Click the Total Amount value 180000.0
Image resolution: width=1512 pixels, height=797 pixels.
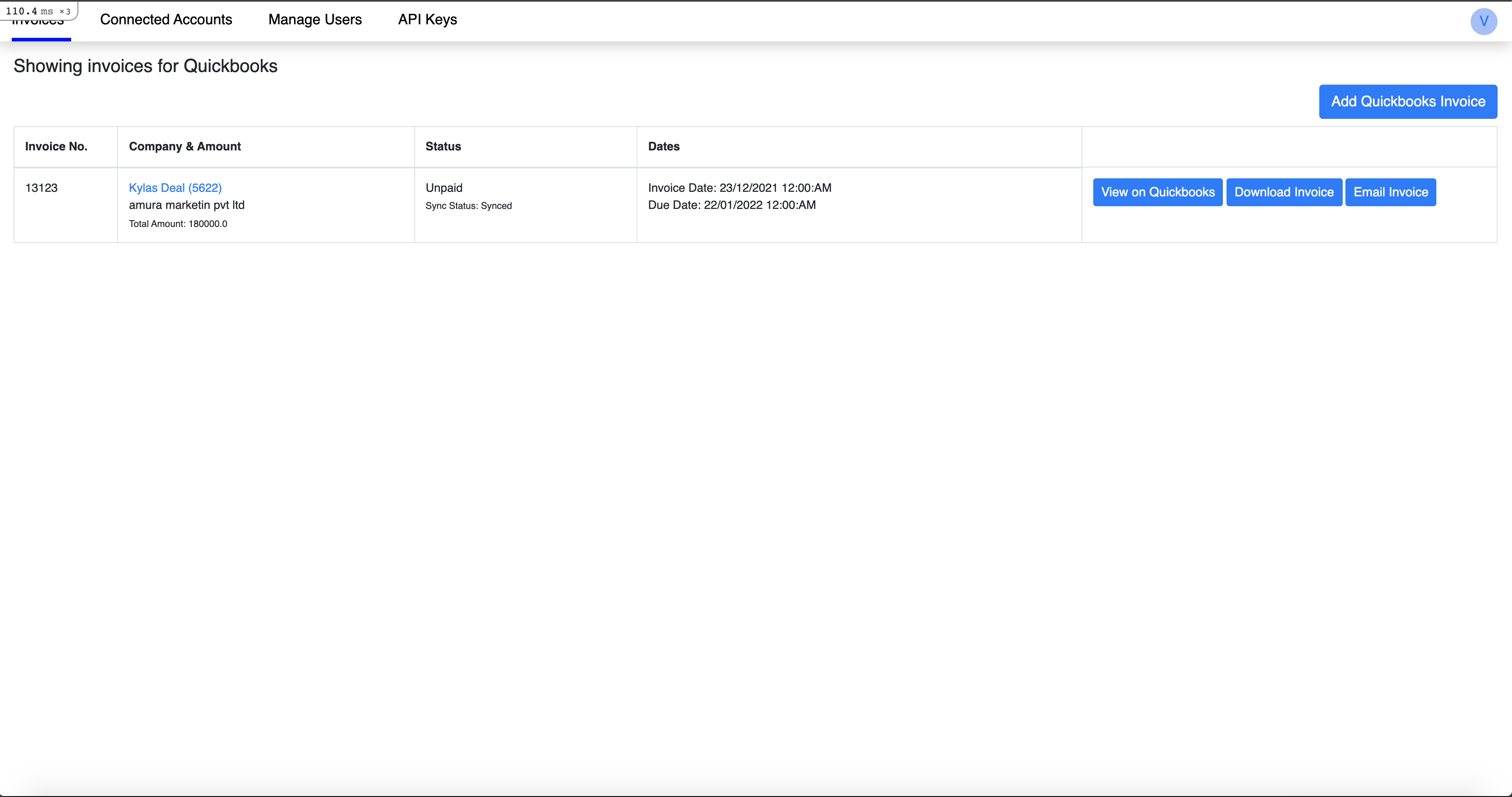pos(178,224)
